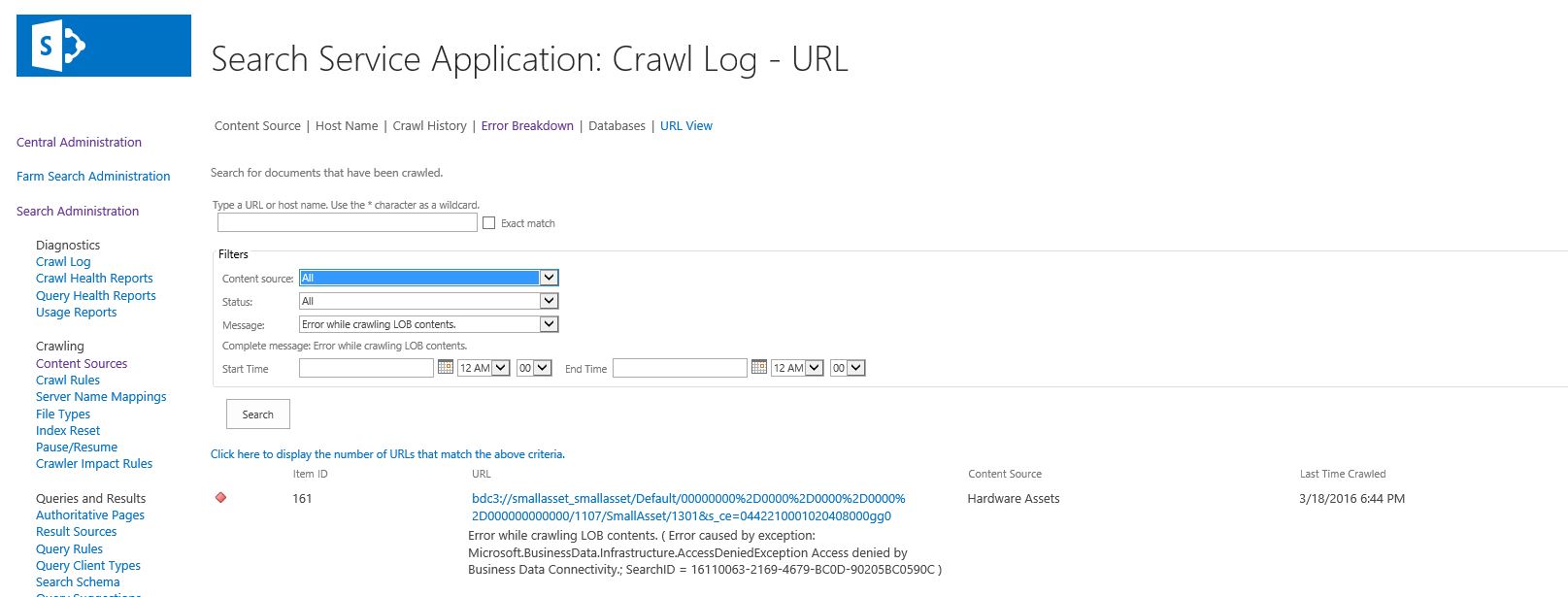Click the Search button
1568x597 pixels.
coord(258,415)
